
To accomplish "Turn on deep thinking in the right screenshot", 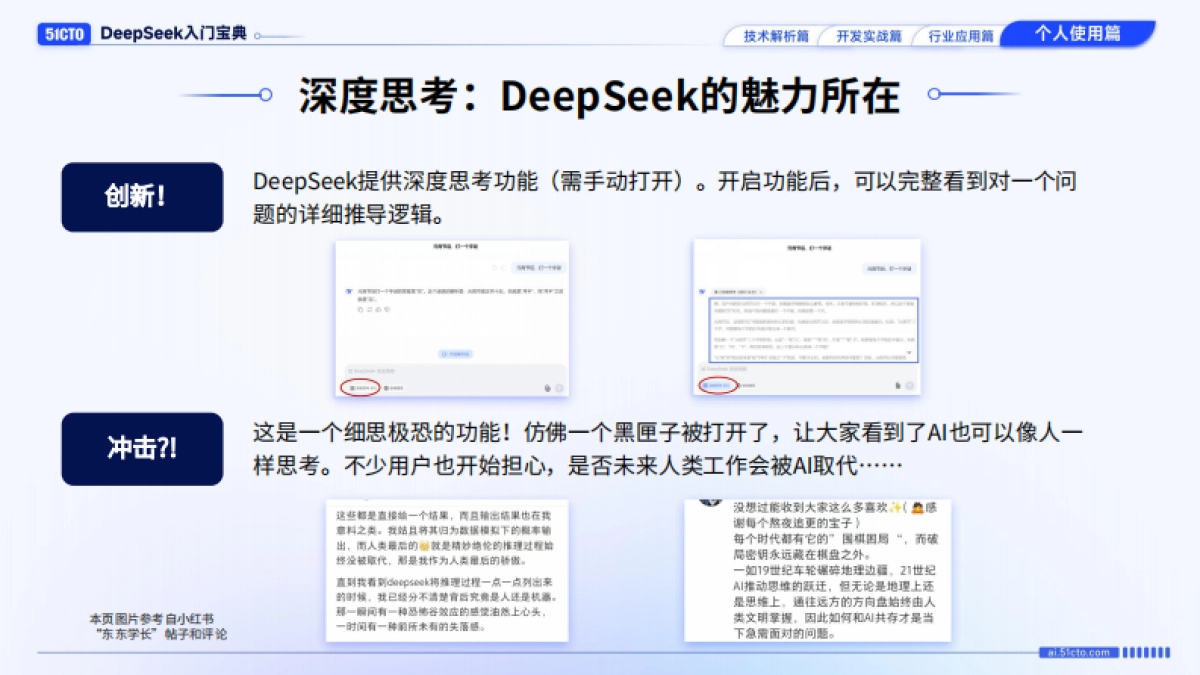I will (716, 384).
